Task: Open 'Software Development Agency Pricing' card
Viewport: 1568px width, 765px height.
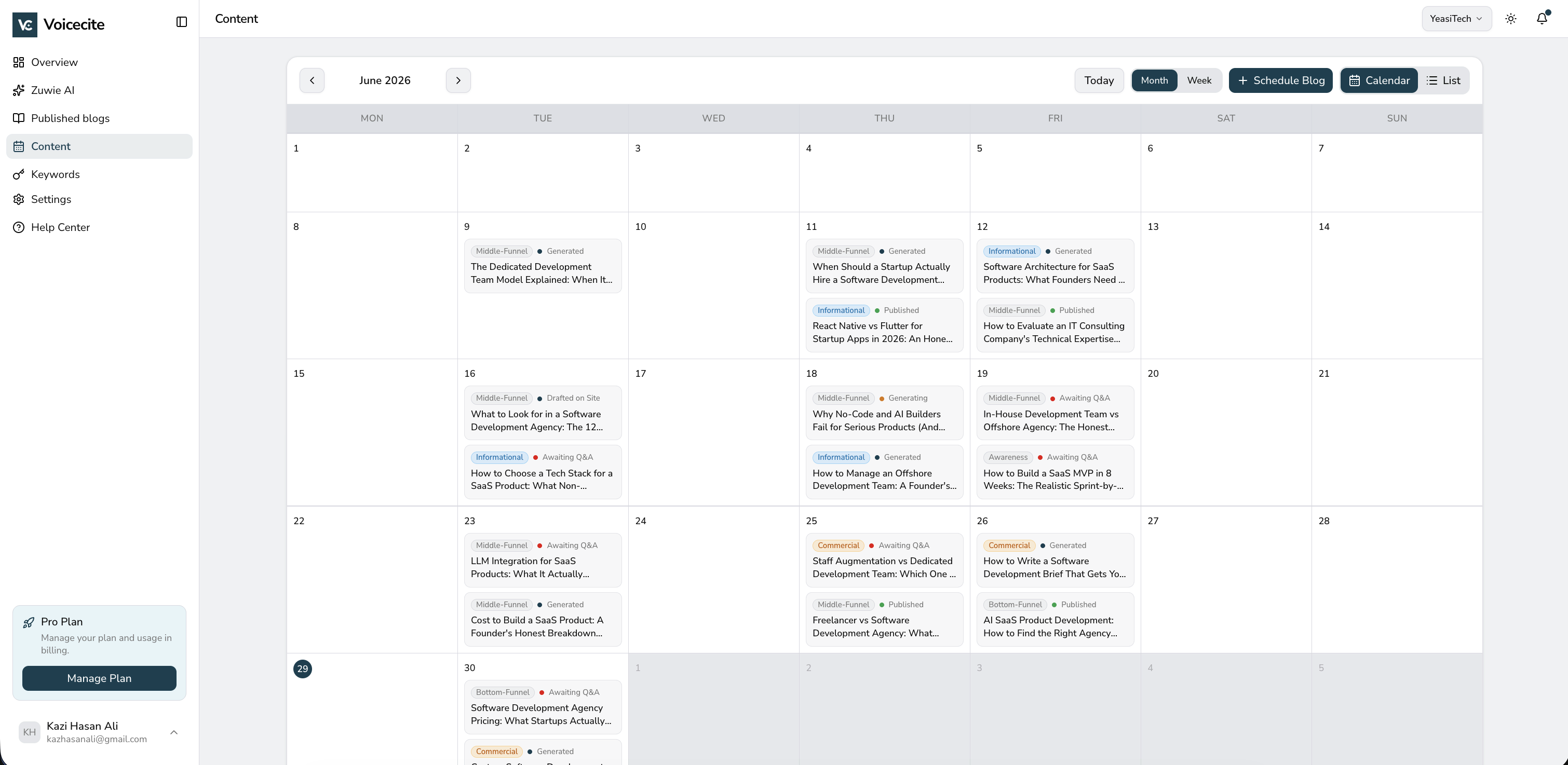Action: tap(543, 706)
